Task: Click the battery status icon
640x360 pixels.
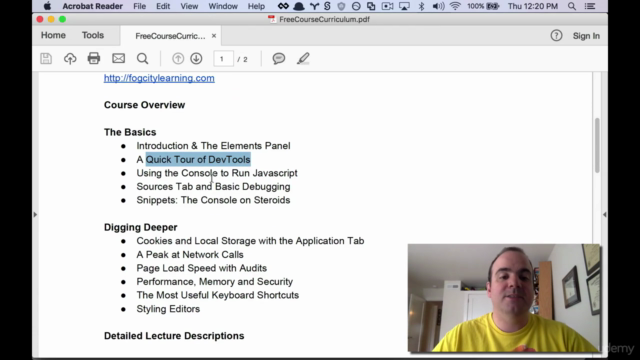Action: [493, 6]
